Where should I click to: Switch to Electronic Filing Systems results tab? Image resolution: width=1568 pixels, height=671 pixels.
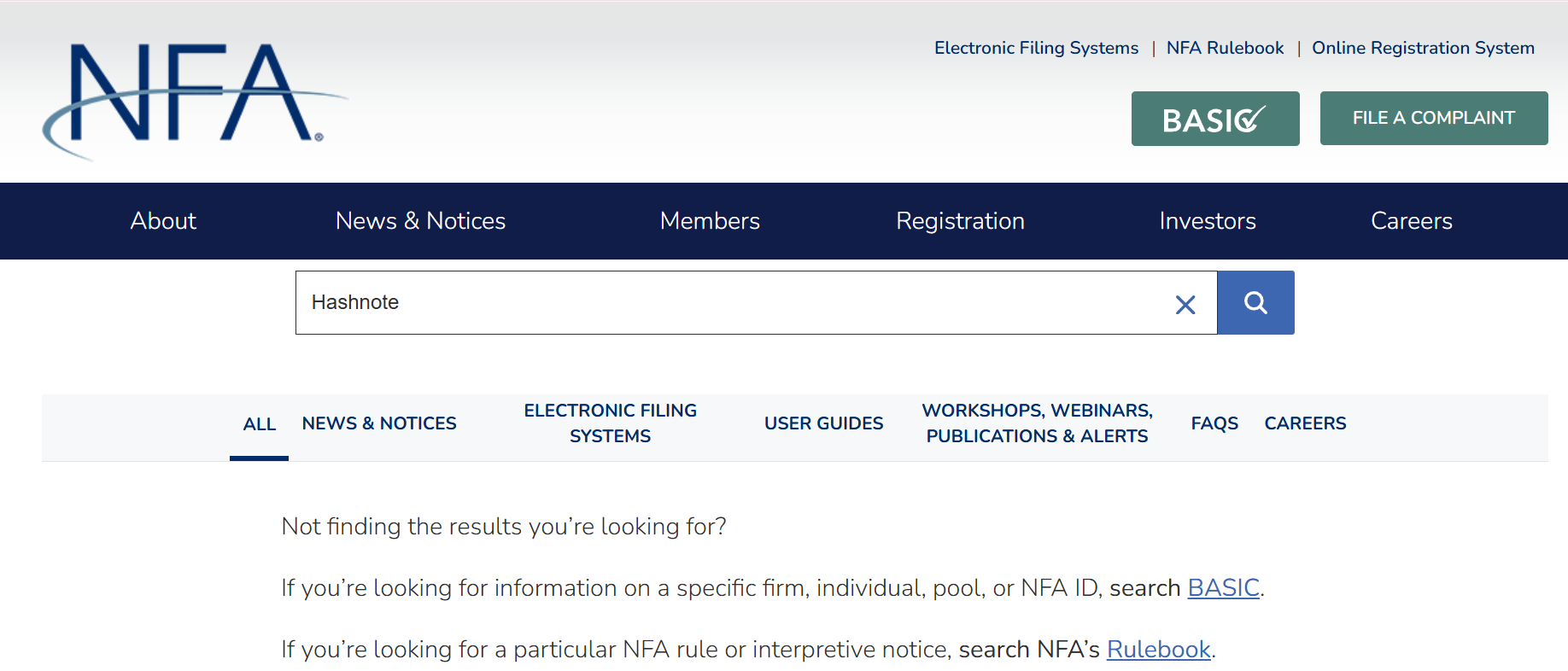pyautogui.click(x=611, y=423)
